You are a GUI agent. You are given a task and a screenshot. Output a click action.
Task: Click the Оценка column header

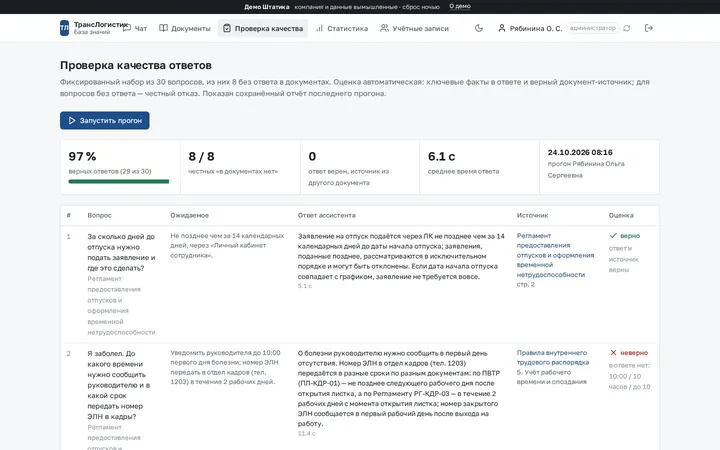click(621, 215)
